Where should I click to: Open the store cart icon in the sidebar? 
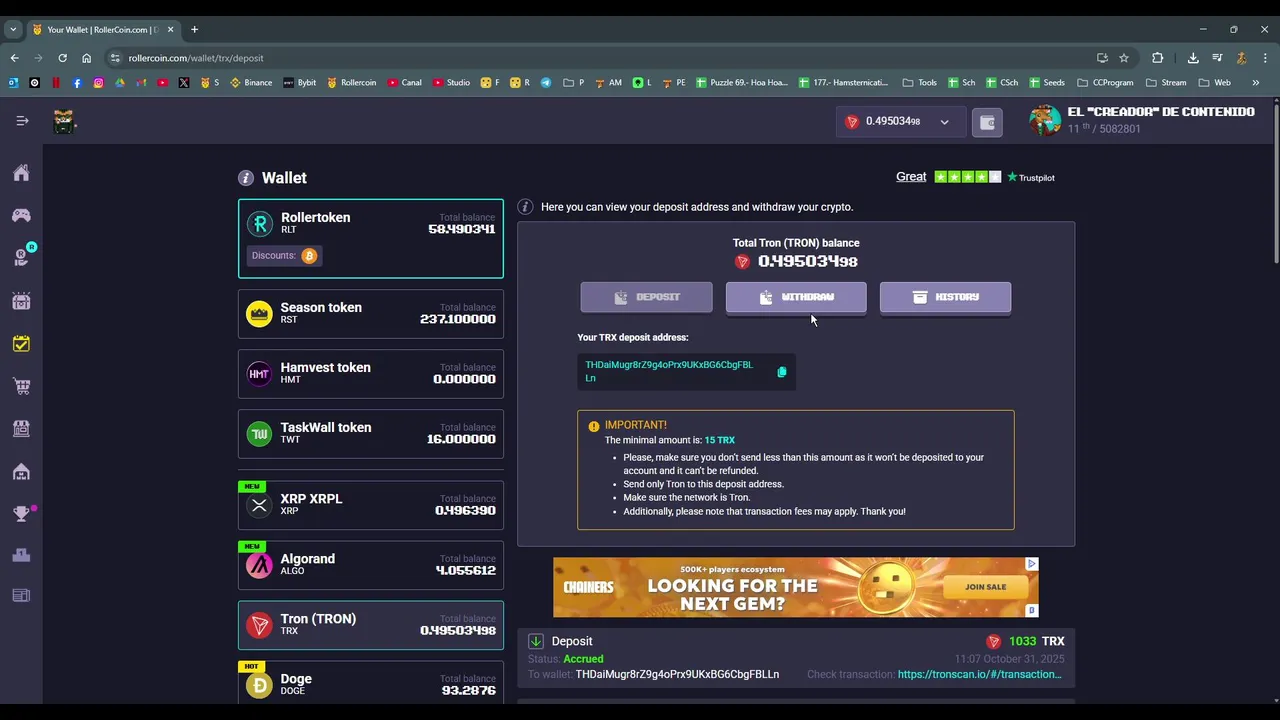[x=21, y=386]
